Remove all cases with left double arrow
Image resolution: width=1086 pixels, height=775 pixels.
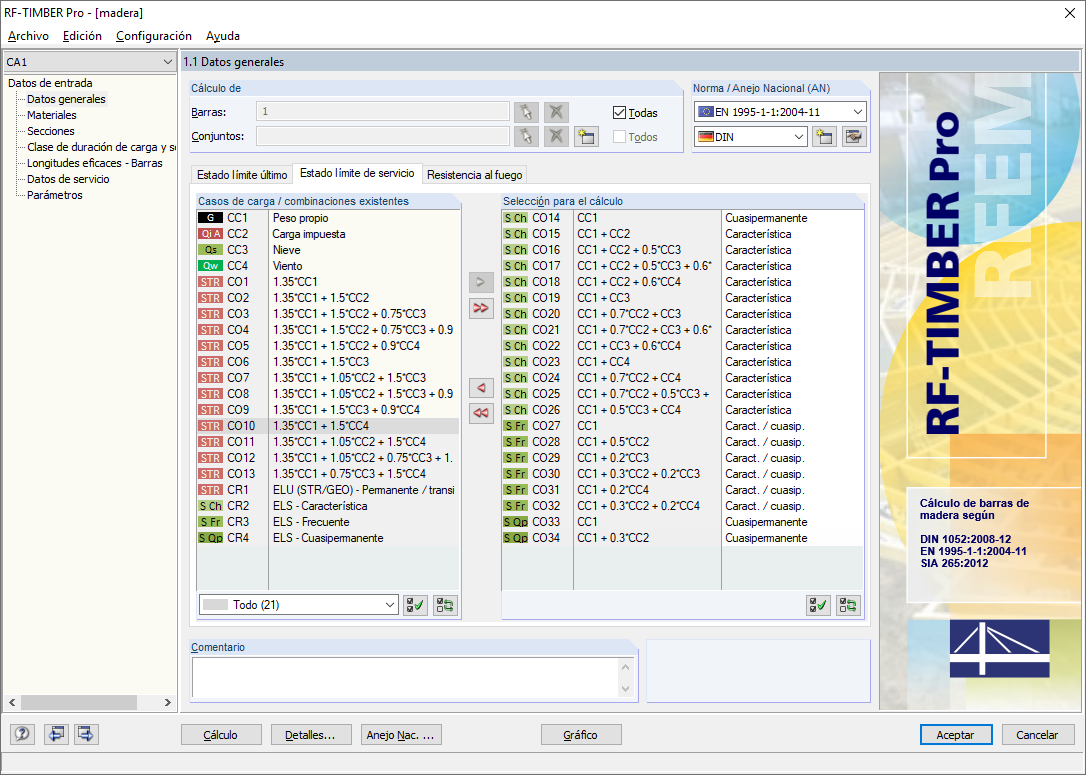[x=481, y=413]
